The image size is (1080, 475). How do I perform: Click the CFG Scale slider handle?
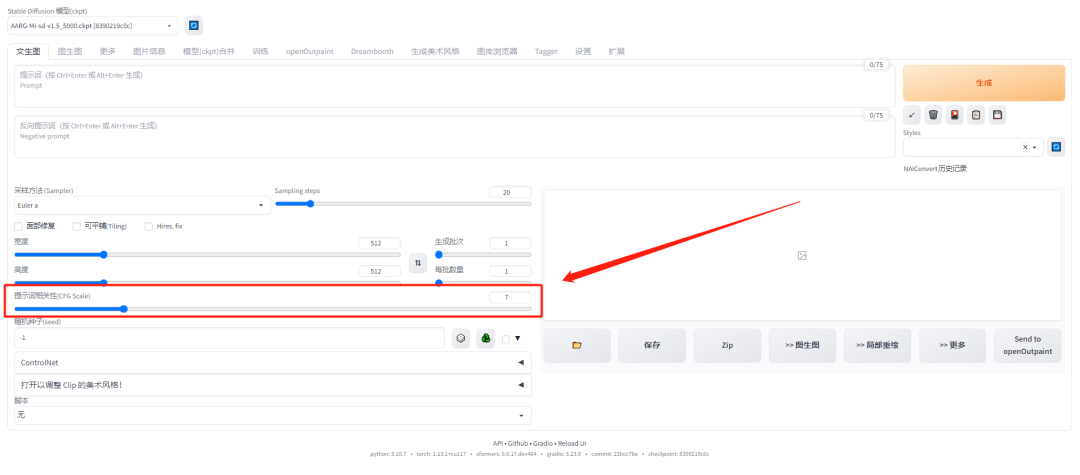(123, 309)
